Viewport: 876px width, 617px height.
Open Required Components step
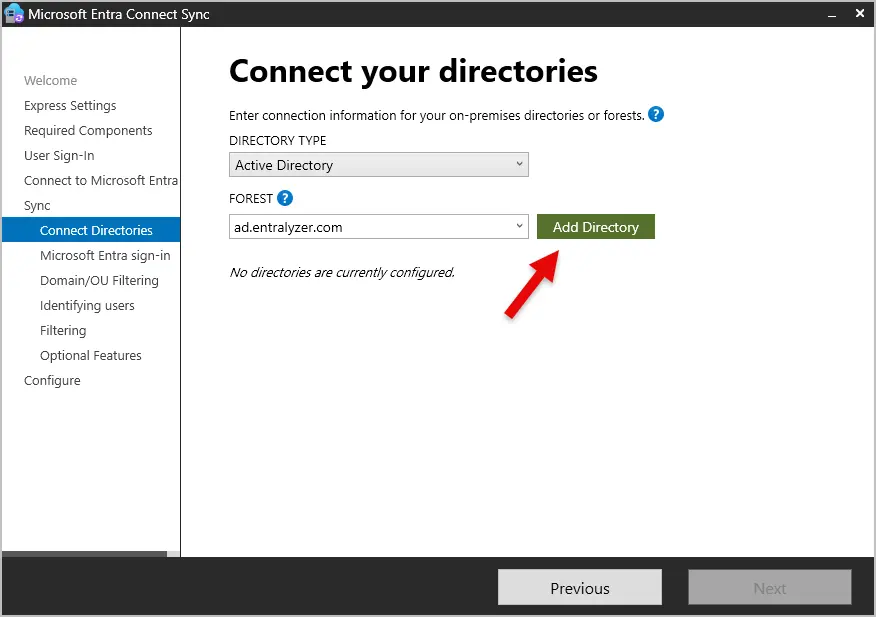pos(88,131)
